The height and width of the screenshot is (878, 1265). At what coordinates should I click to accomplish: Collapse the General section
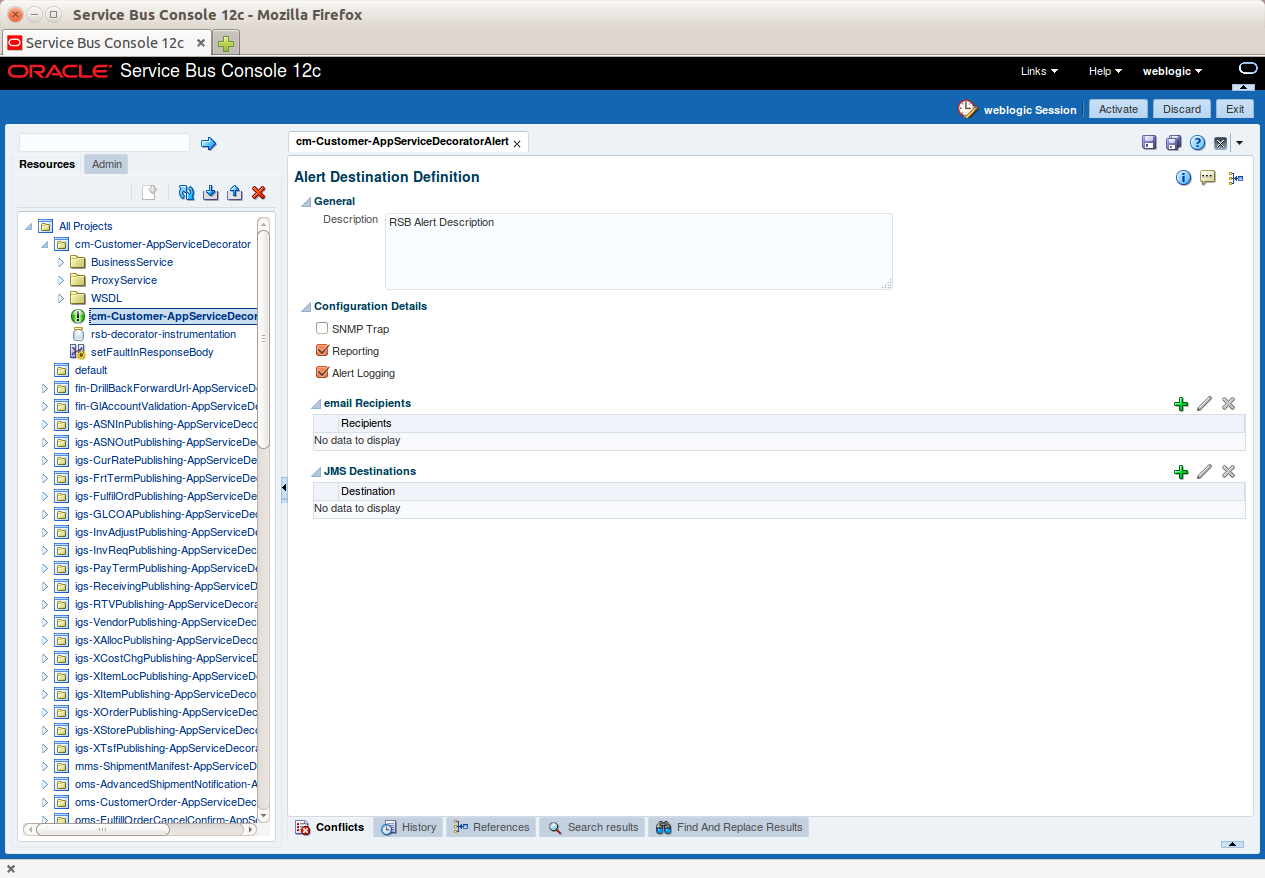306,202
